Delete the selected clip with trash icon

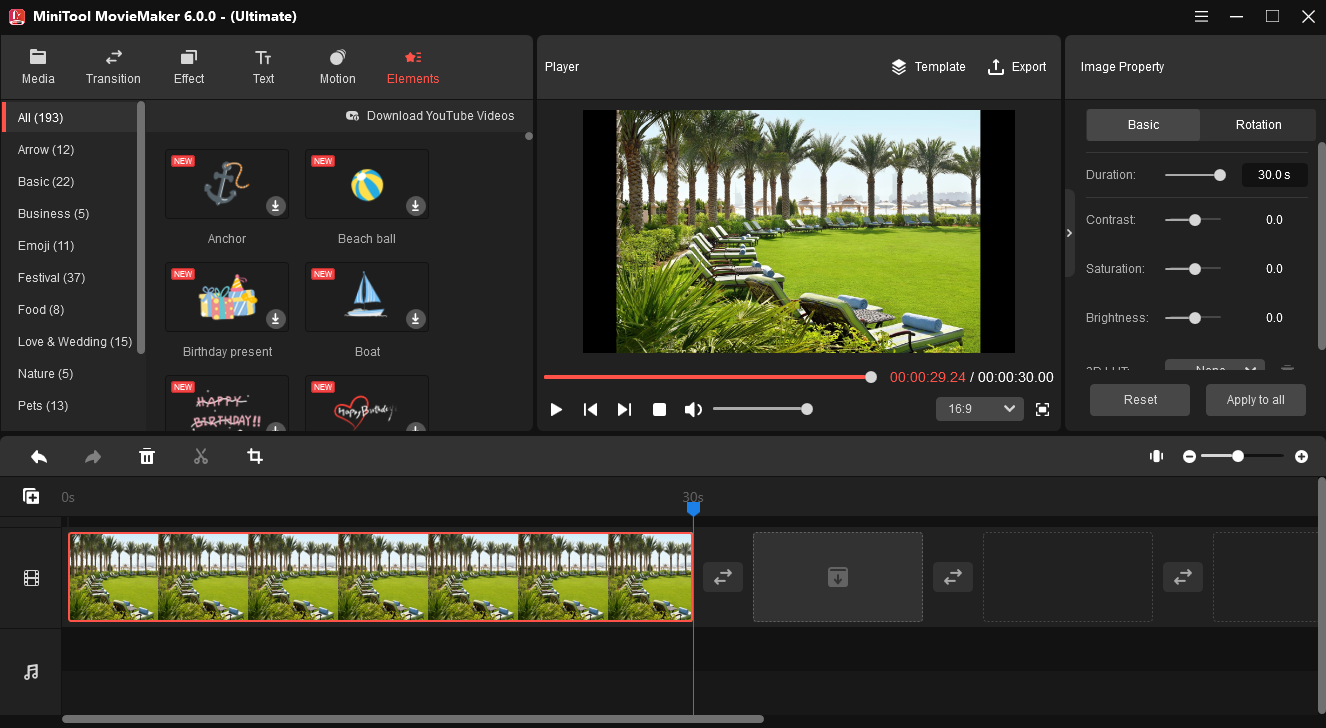(147, 457)
